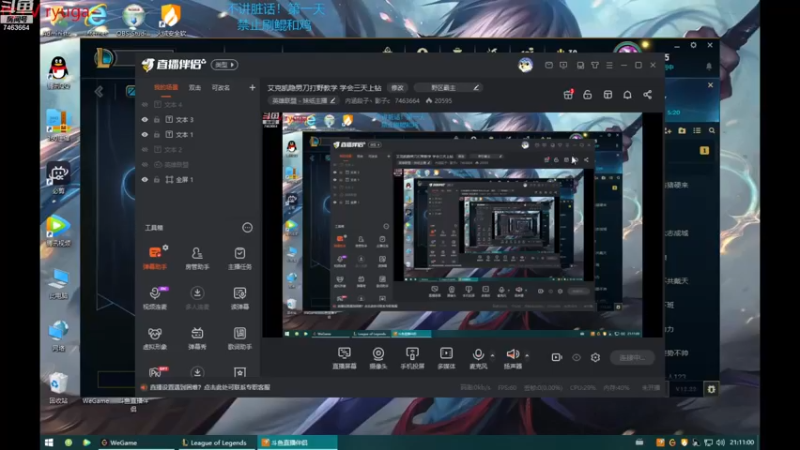Switch to the 可改名 scene tab

tap(221, 88)
